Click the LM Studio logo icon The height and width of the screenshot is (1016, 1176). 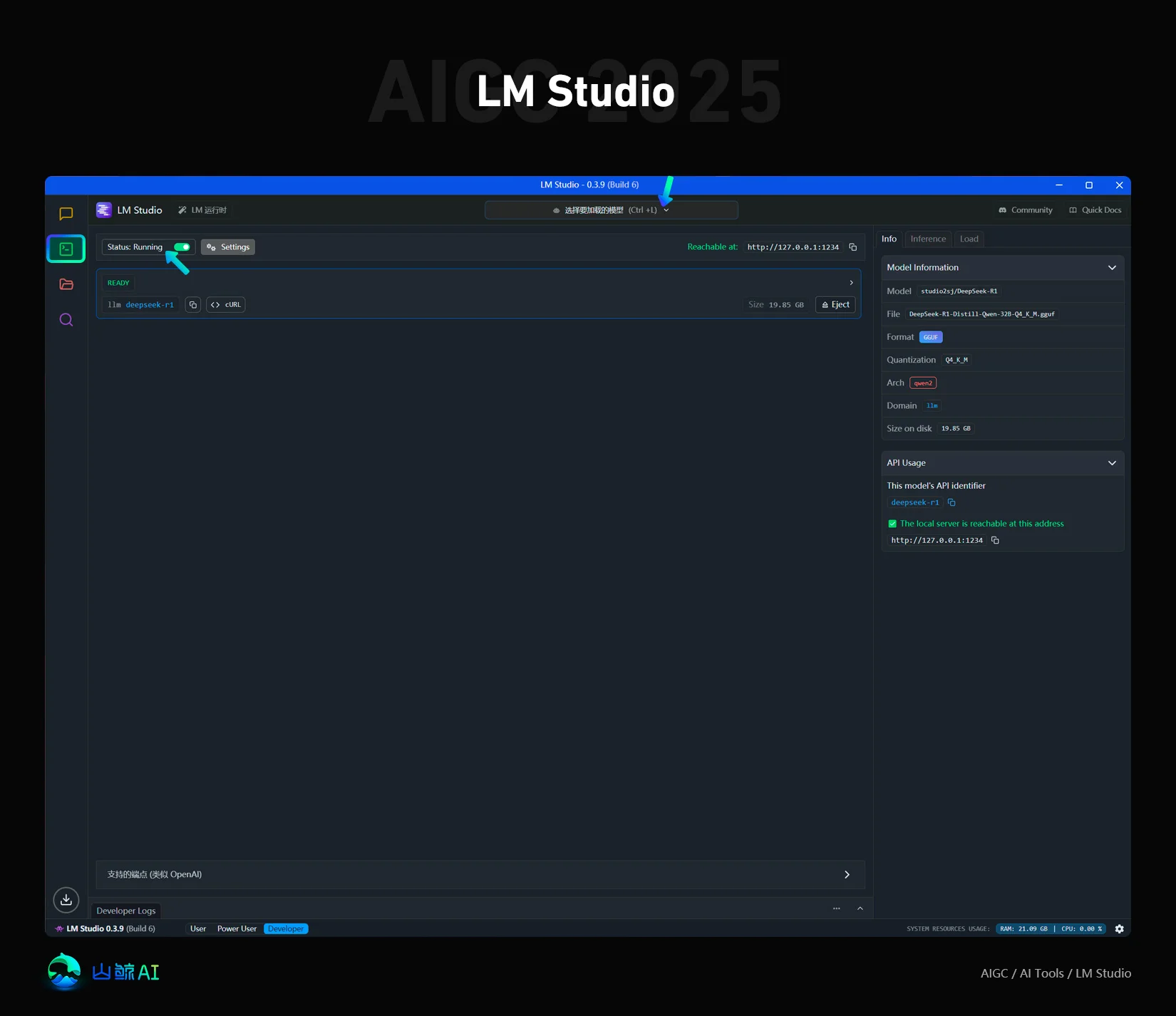point(104,210)
